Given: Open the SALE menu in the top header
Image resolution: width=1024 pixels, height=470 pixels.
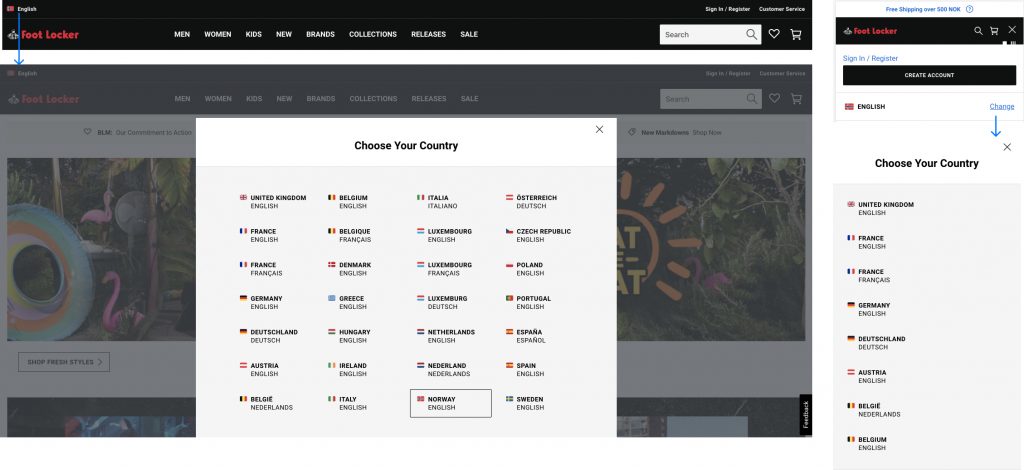Looking at the screenshot, I should 469,35.
